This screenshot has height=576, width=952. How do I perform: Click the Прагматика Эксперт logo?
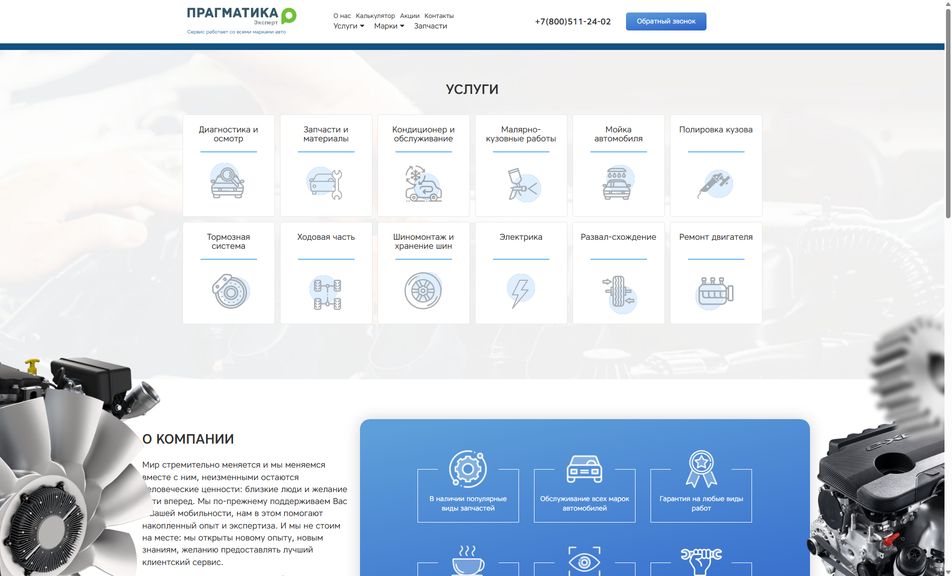pyautogui.click(x=242, y=16)
